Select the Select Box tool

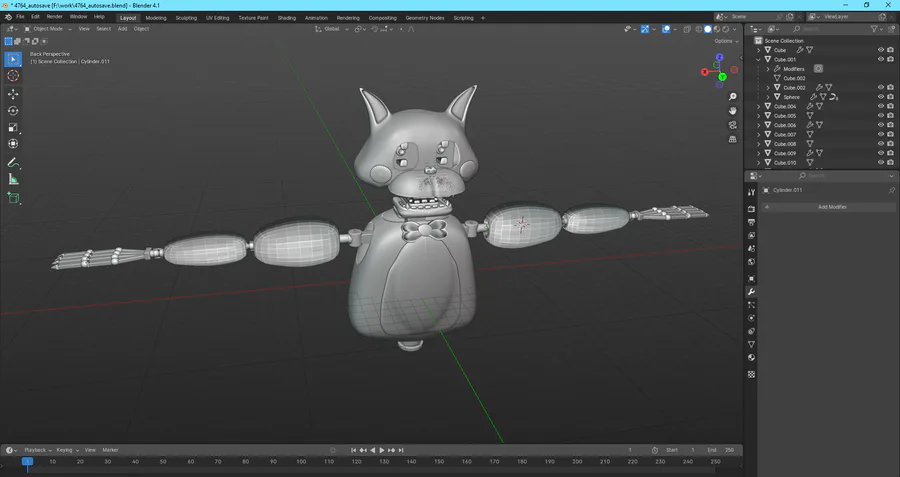pyautogui.click(x=13, y=59)
